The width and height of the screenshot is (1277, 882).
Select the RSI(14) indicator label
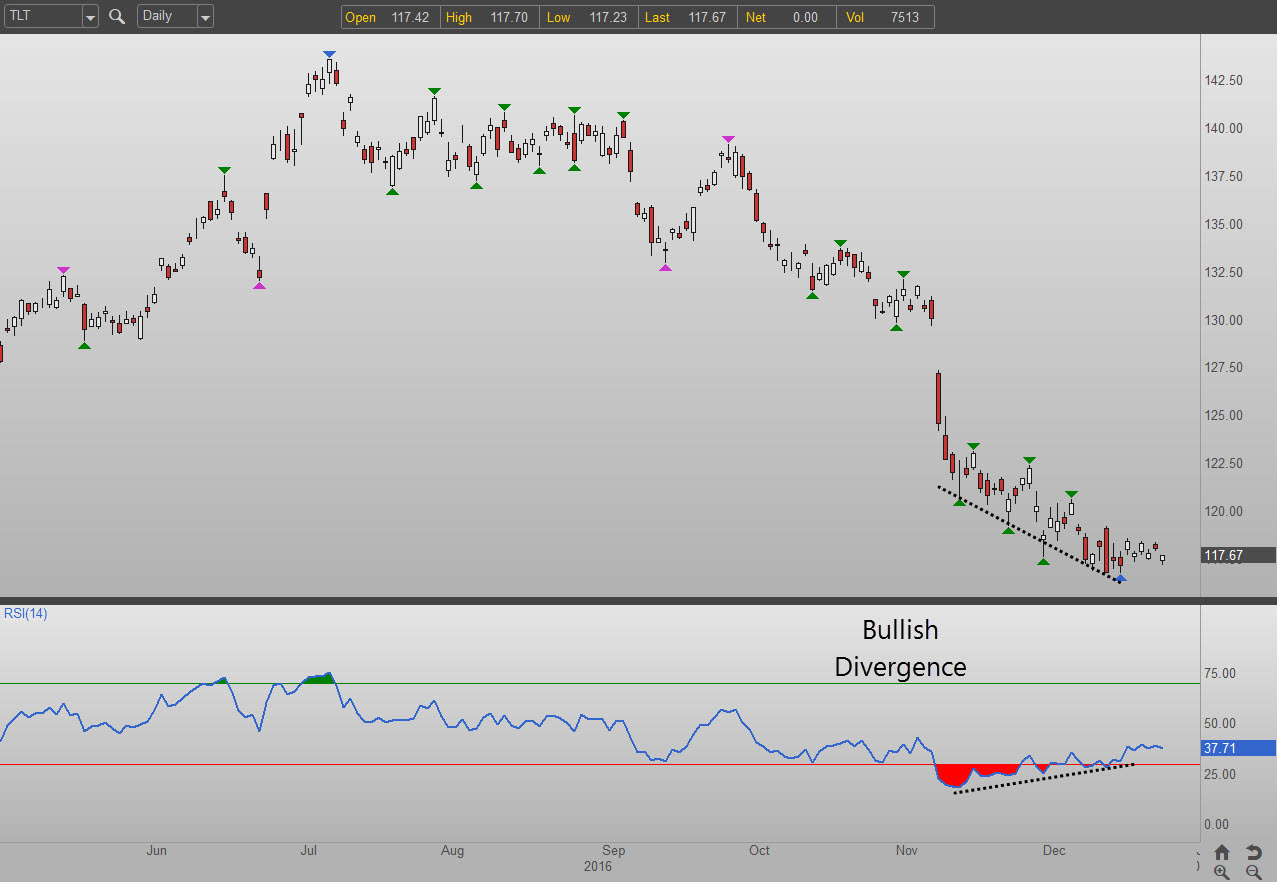[x=25, y=614]
